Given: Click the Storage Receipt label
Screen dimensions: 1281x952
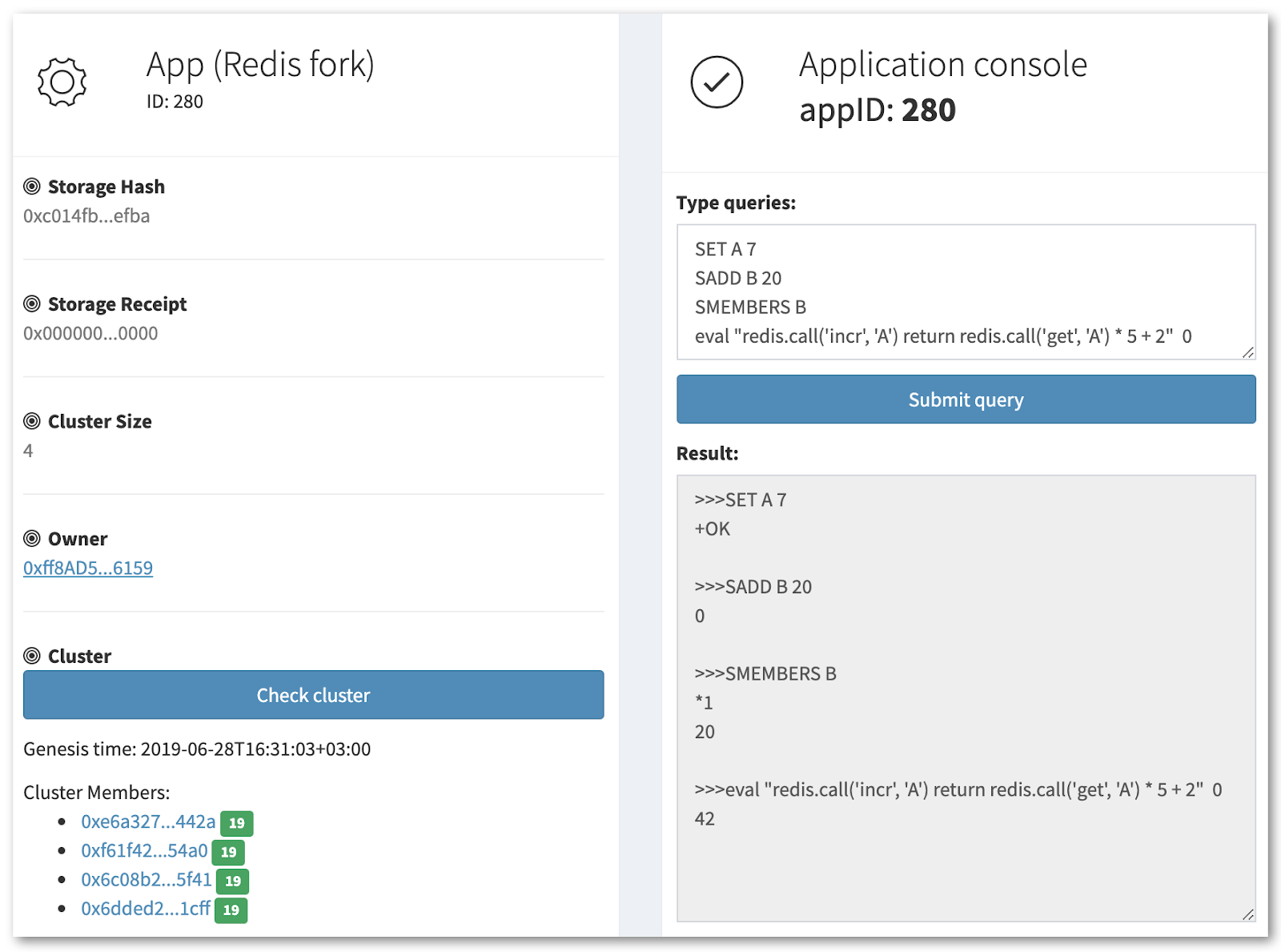Looking at the screenshot, I should point(117,304).
